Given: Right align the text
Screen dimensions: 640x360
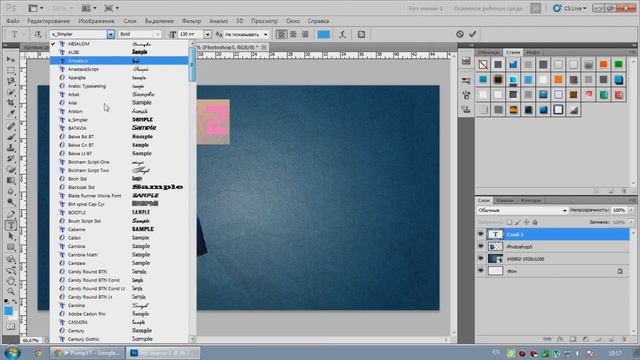Looking at the screenshot, I should click(x=305, y=34).
